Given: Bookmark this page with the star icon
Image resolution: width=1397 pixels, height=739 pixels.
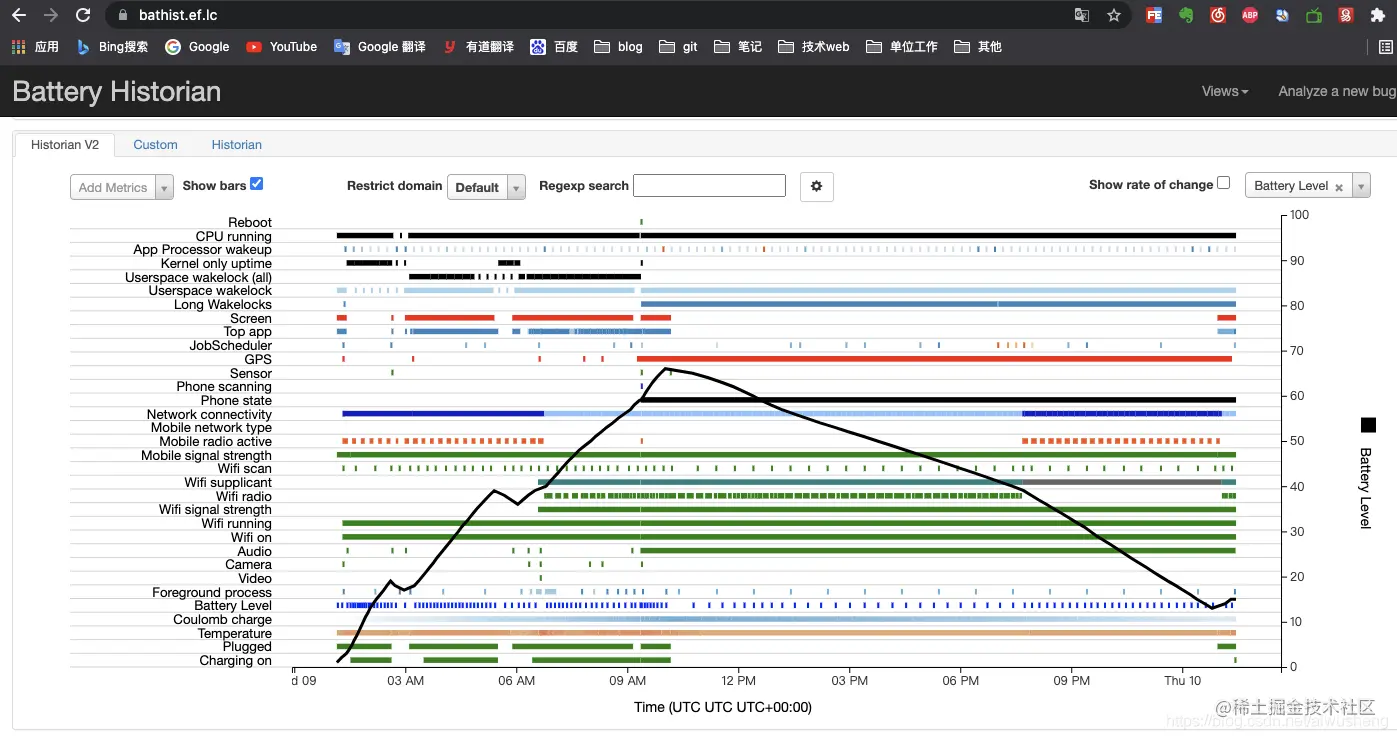Looking at the screenshot, I should point(1114,15).
